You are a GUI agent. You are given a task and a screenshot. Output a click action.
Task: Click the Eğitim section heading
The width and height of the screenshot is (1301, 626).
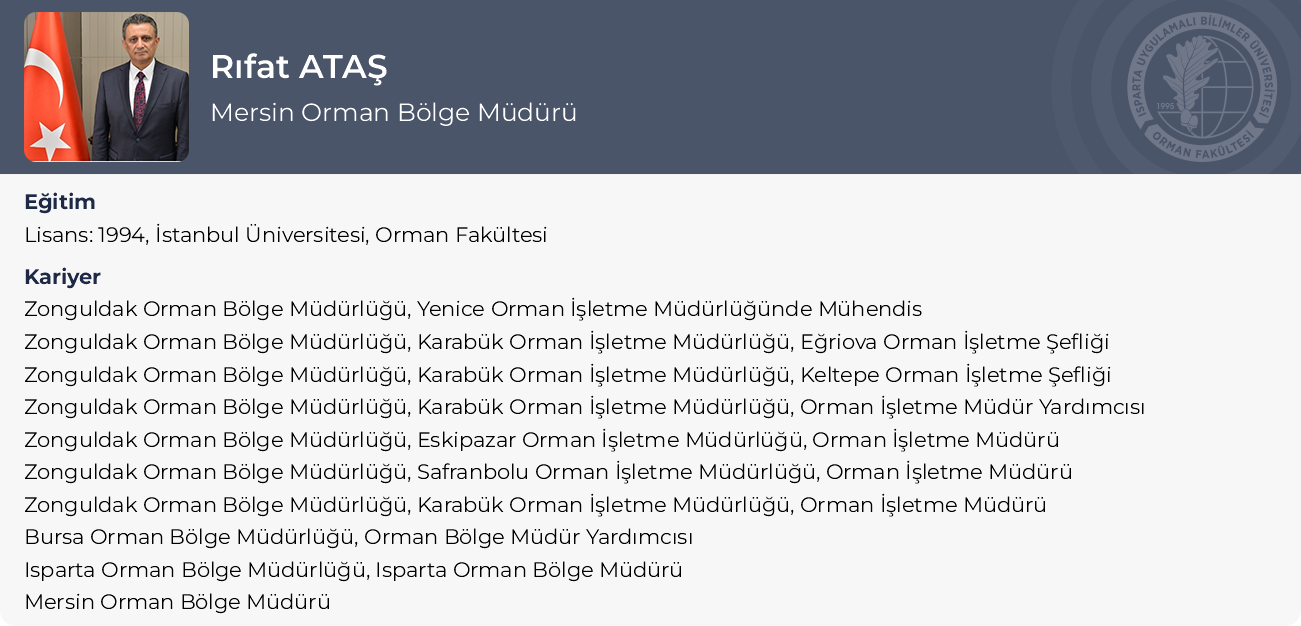(x=60, y=202)
